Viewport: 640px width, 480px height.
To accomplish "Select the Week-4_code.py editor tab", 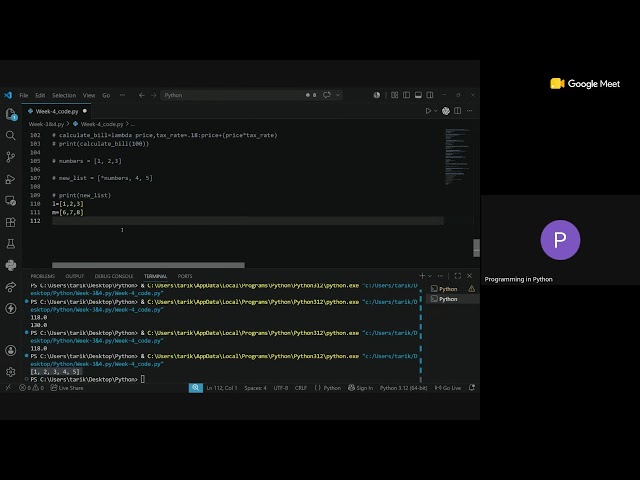I will [x=57, y=111].
